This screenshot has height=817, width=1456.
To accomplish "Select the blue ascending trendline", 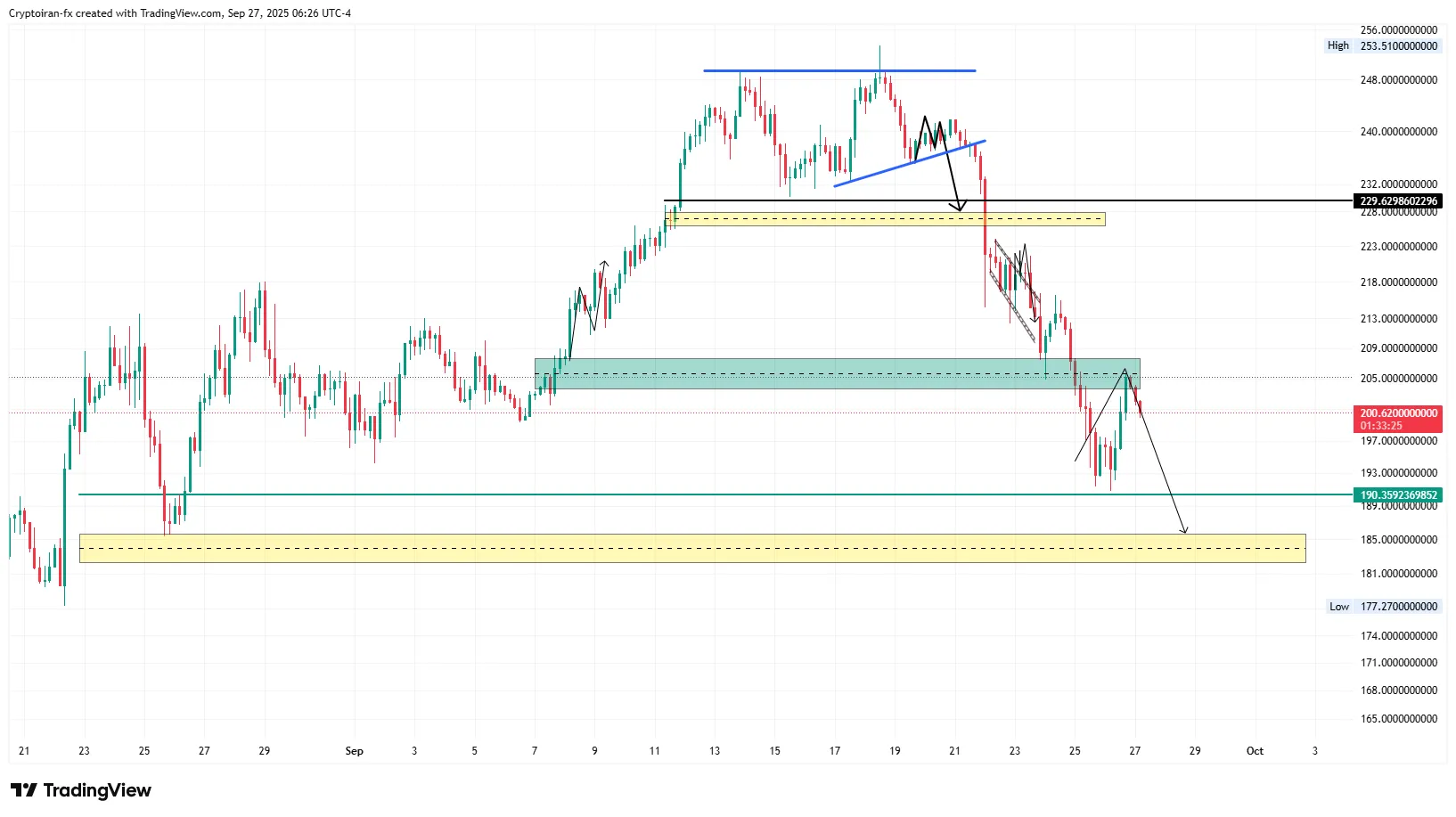I will 909,163.
